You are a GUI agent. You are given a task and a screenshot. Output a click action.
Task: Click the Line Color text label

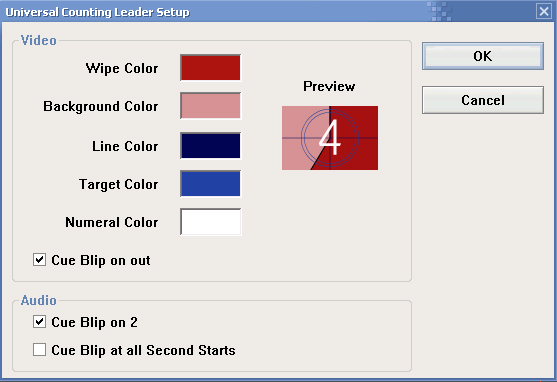click(125, 146)
